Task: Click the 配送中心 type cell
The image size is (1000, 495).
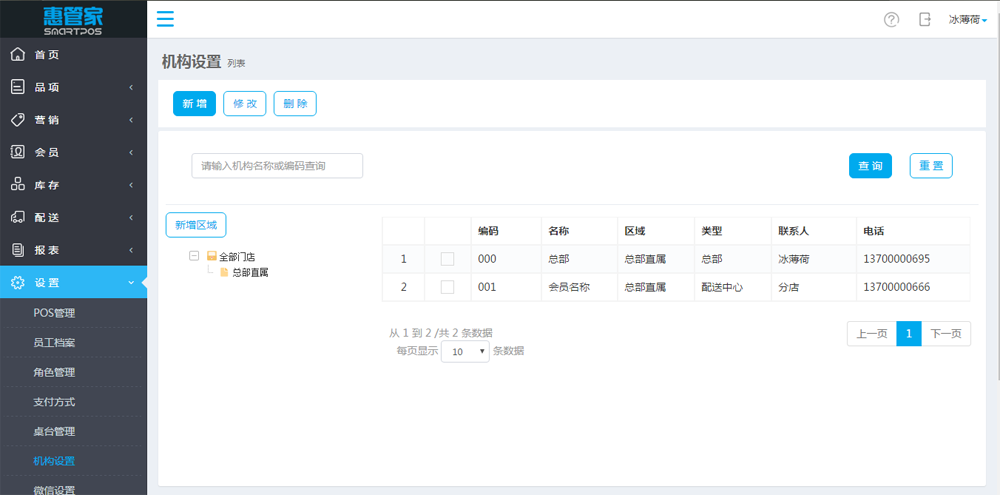Action: [722, 287]
